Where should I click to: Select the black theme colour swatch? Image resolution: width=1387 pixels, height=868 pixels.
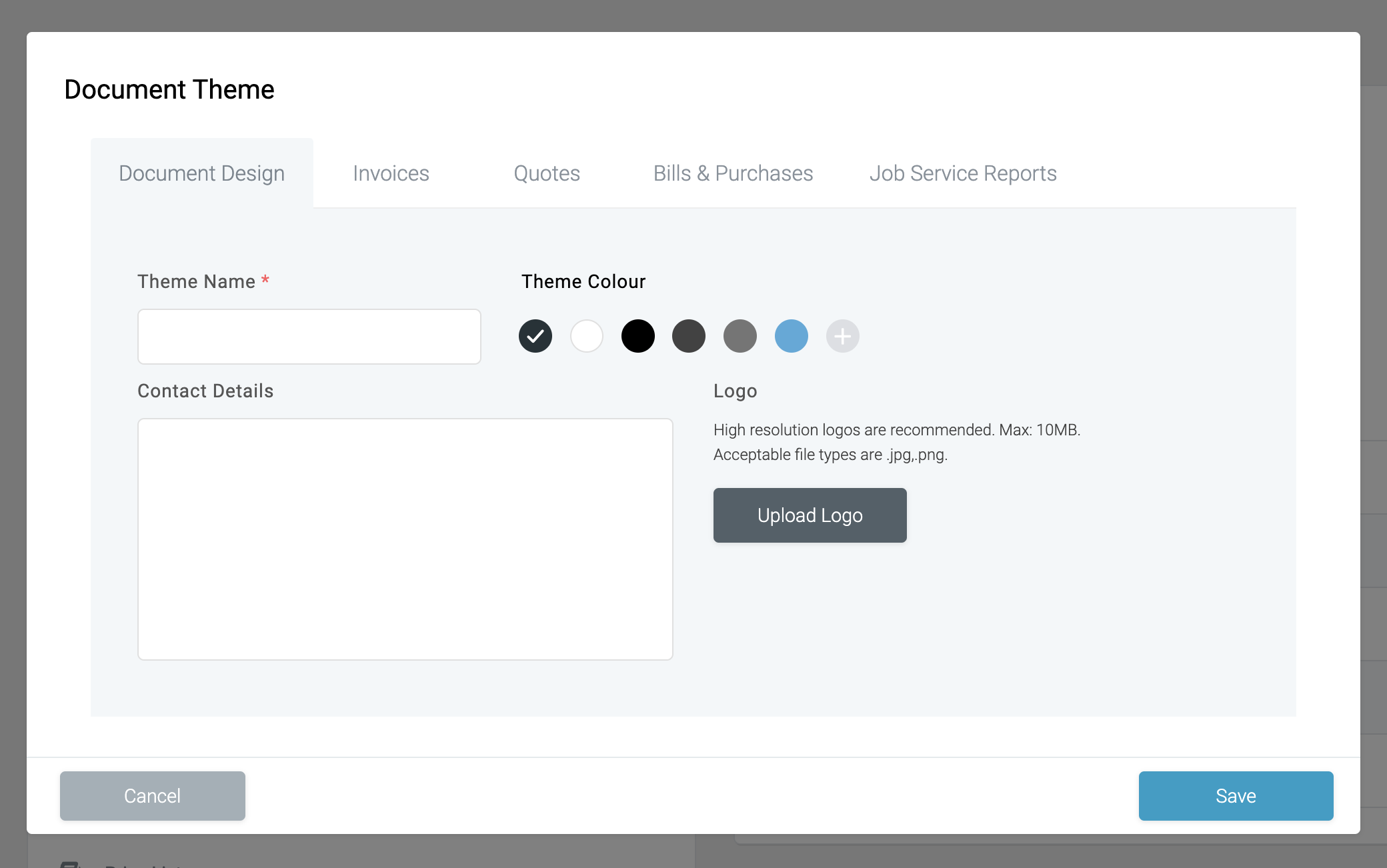(637, 336)
